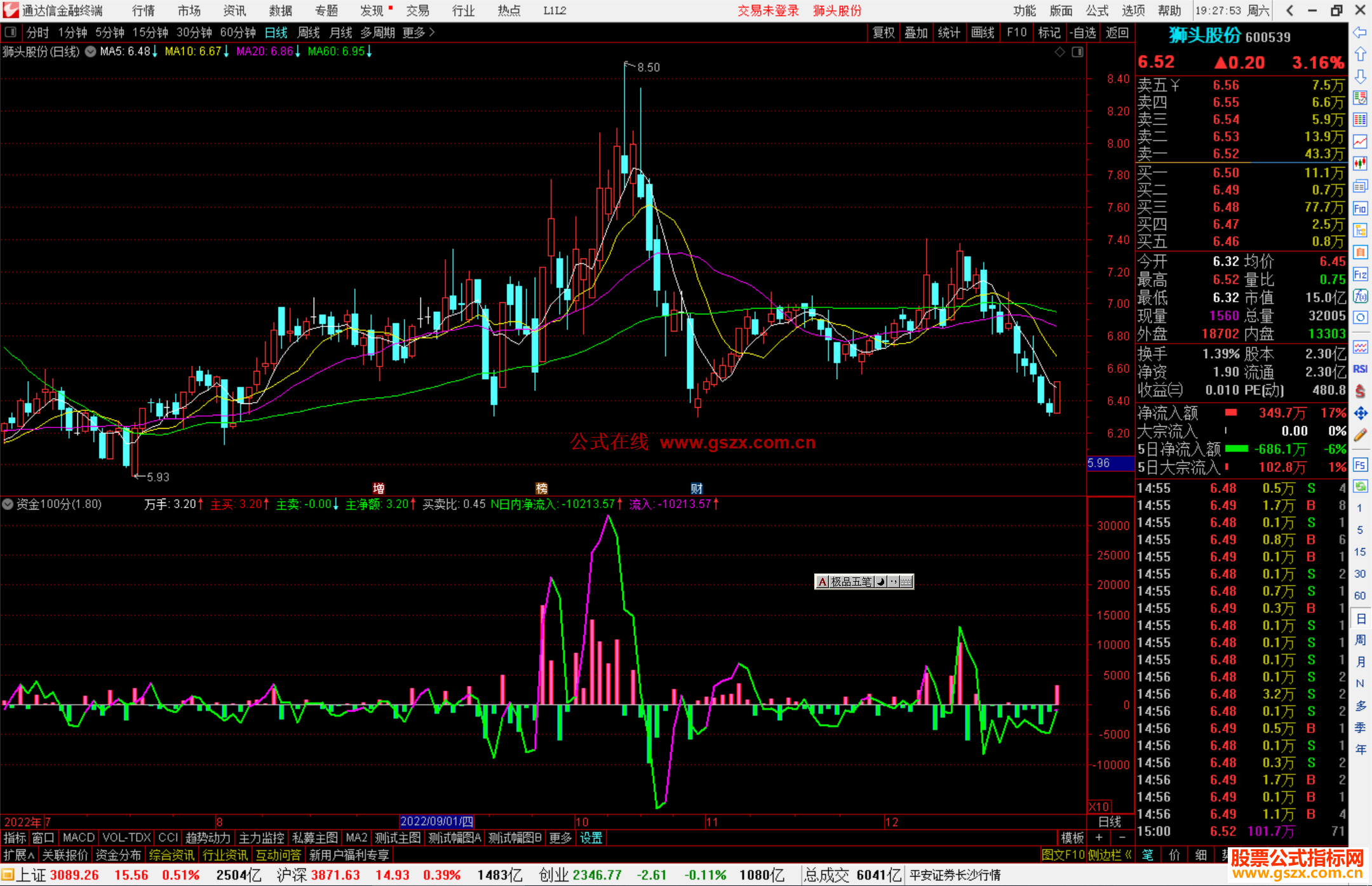Click the red line-chart intraday icon in sidebar

click(1360, 142)
